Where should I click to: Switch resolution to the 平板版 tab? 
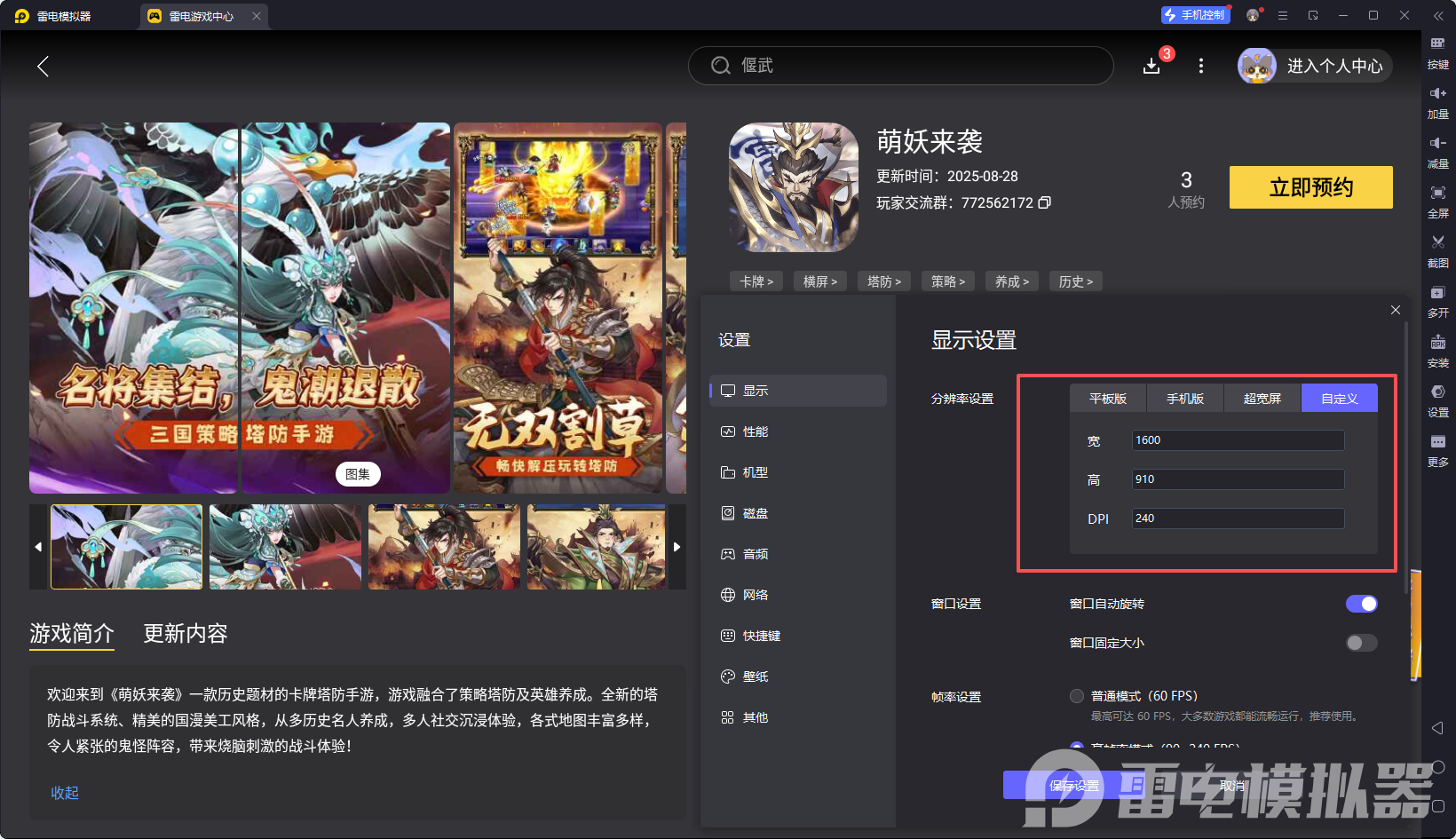point(1108,399)
